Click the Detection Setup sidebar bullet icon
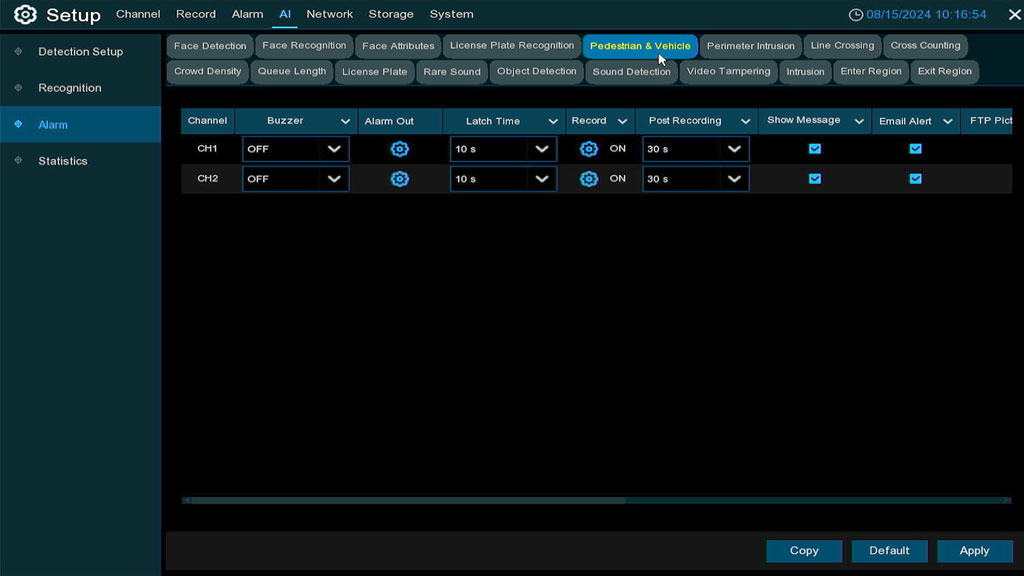 (x=18, y=51)
